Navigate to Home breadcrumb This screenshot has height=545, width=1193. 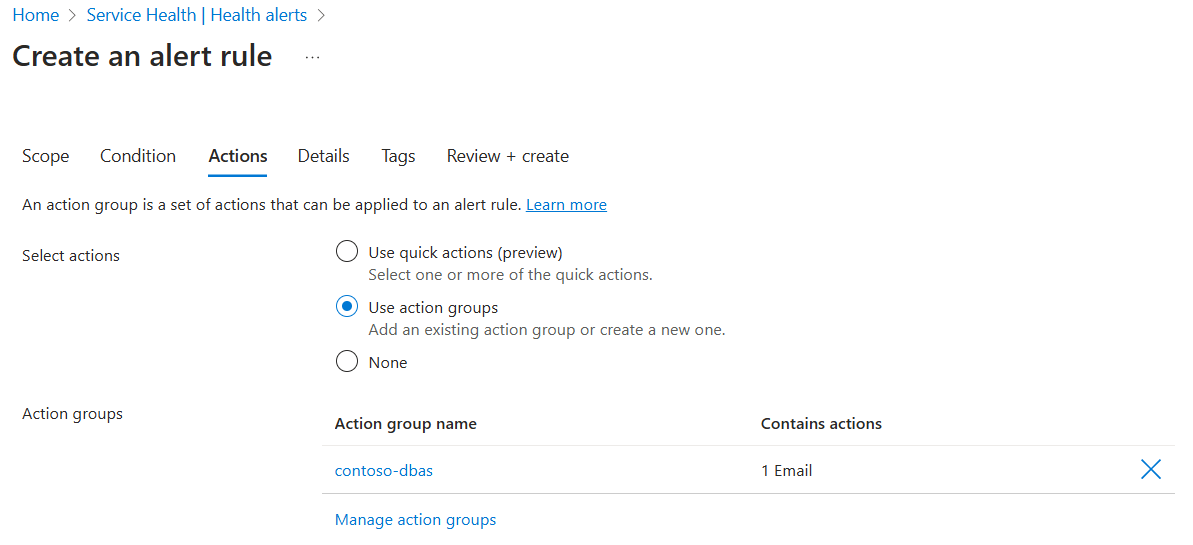35,15
